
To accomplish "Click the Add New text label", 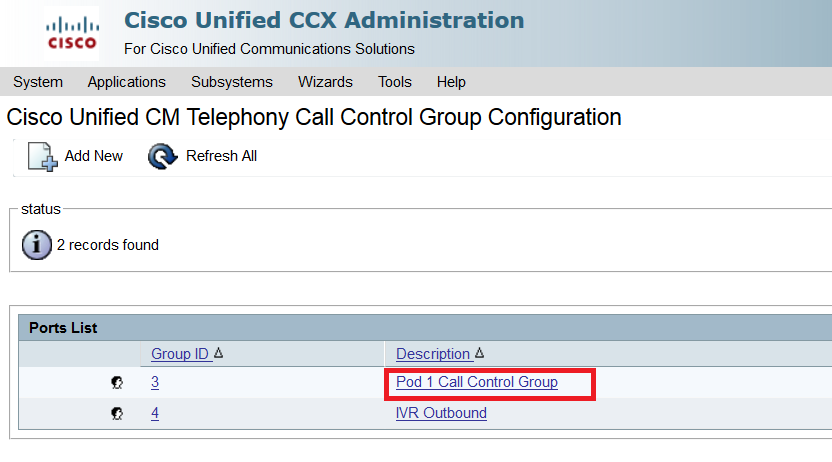I will coord(94,156).
